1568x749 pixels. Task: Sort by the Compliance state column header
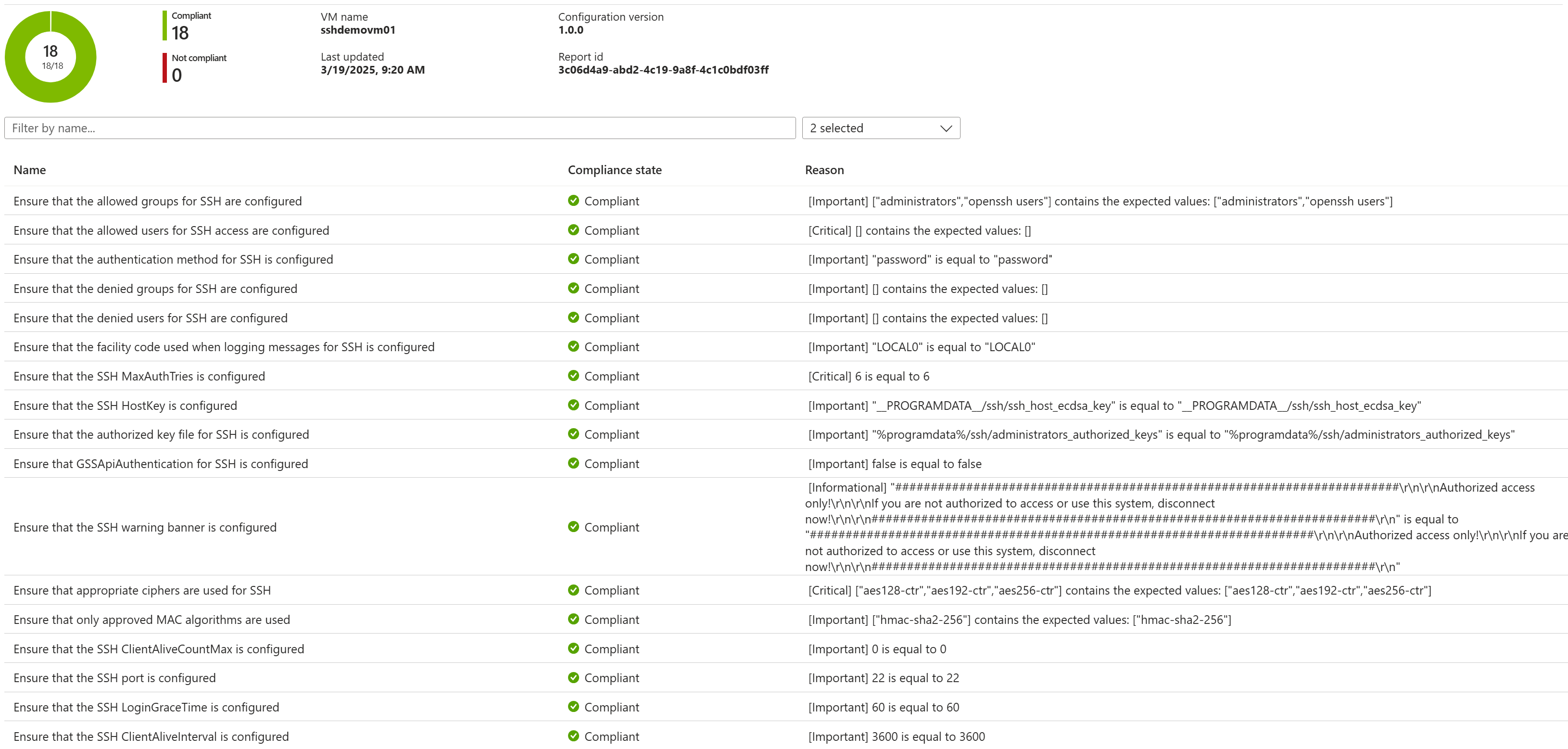click(614, 170)
